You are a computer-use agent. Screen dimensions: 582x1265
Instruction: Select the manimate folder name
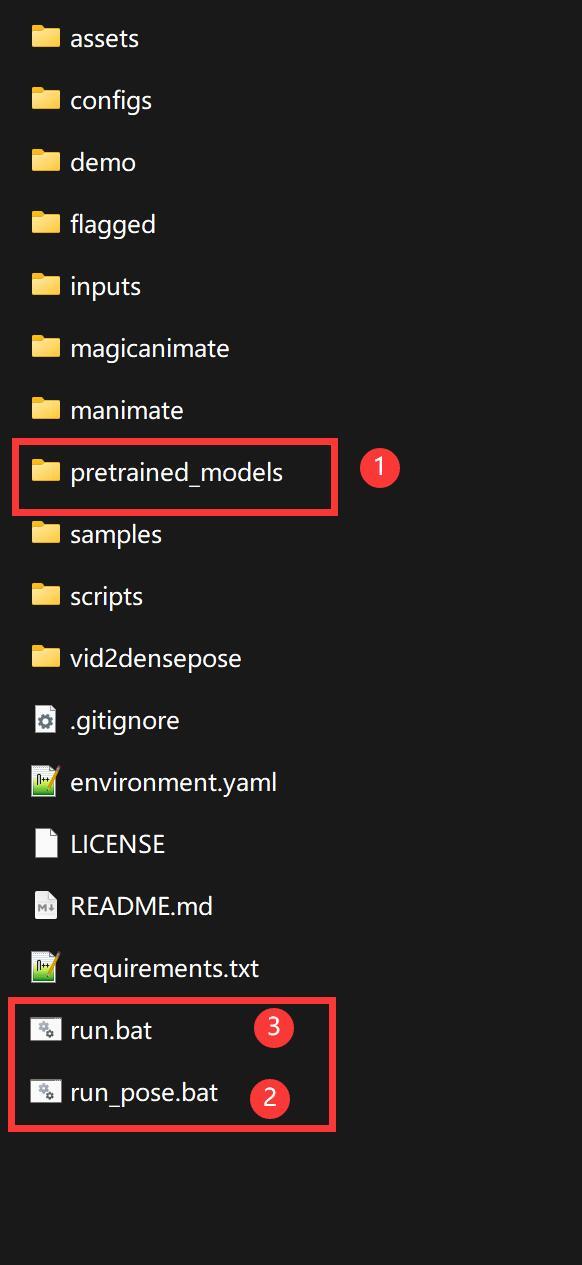click(x=127, y=410)
